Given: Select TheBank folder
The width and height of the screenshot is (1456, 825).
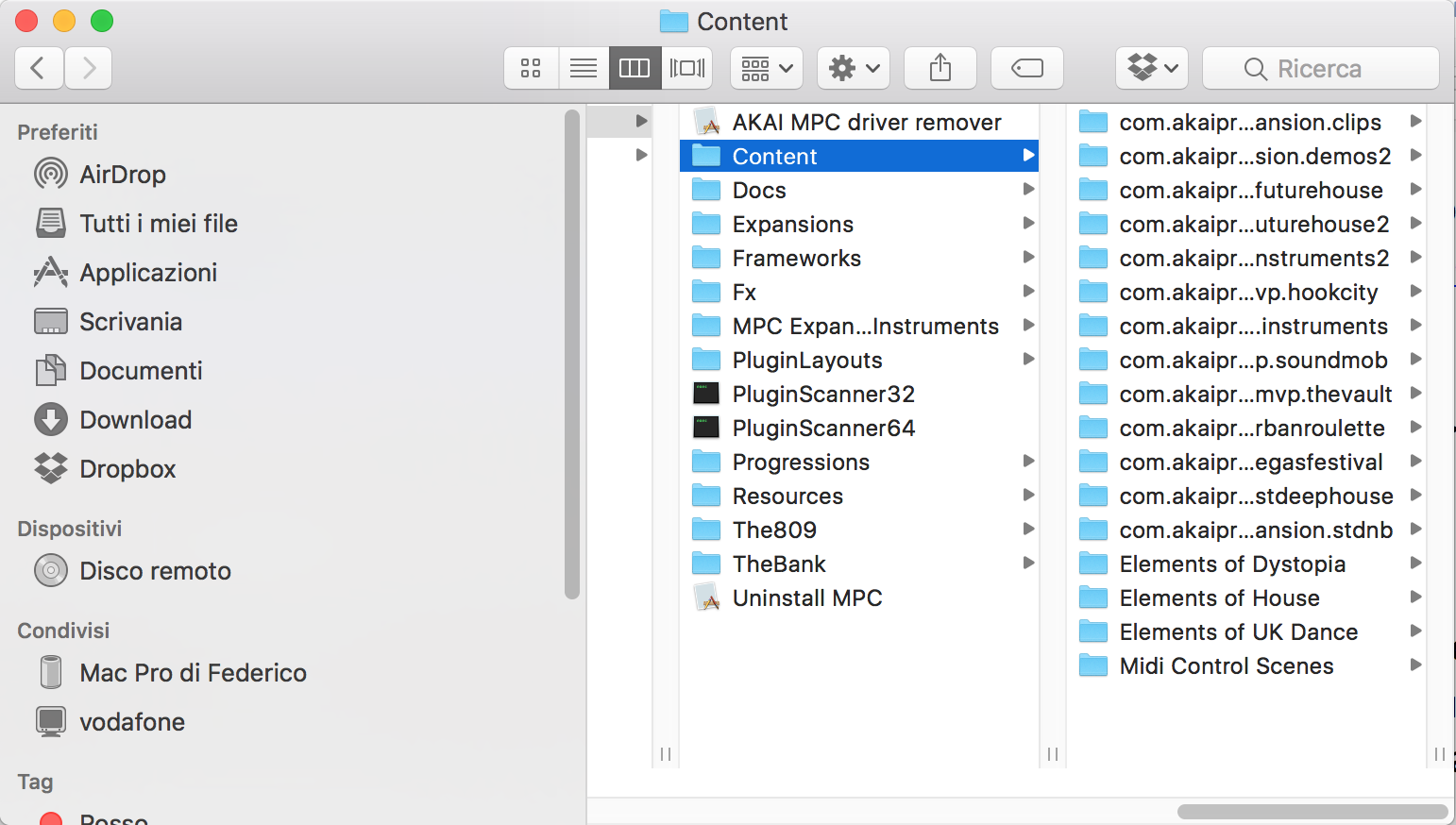Looking at the screenshot, I should click(859, 564).
